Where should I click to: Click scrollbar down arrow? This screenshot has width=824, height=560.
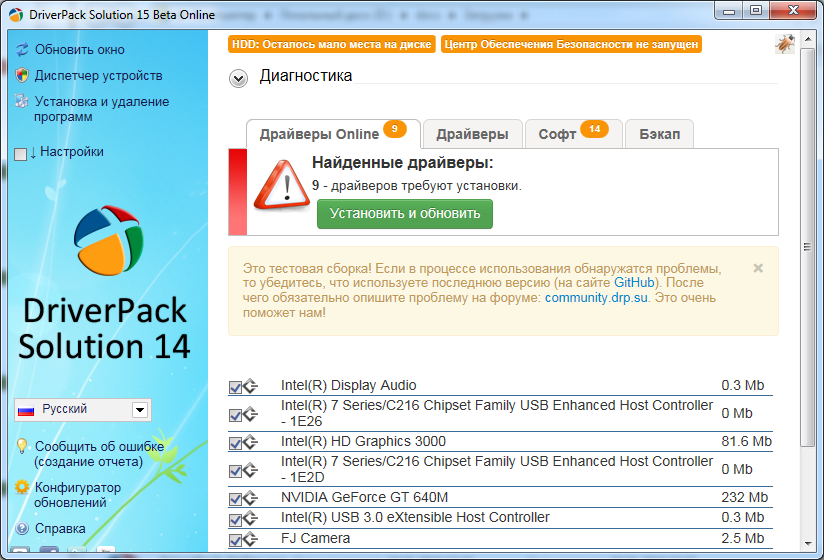tap(808, 544)
